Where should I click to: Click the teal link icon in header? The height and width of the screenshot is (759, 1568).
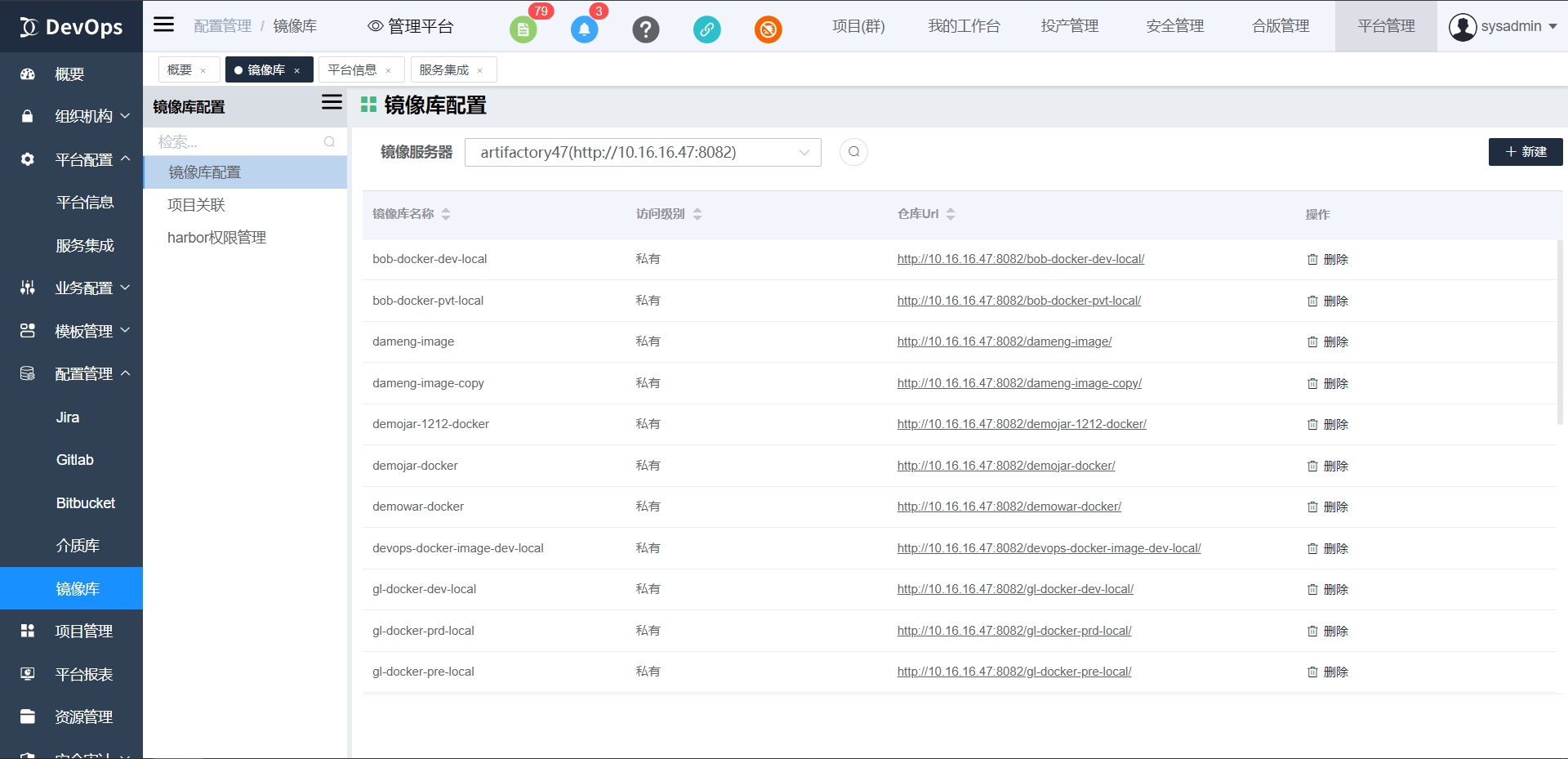pyautogui.click(x=706, y=29)
